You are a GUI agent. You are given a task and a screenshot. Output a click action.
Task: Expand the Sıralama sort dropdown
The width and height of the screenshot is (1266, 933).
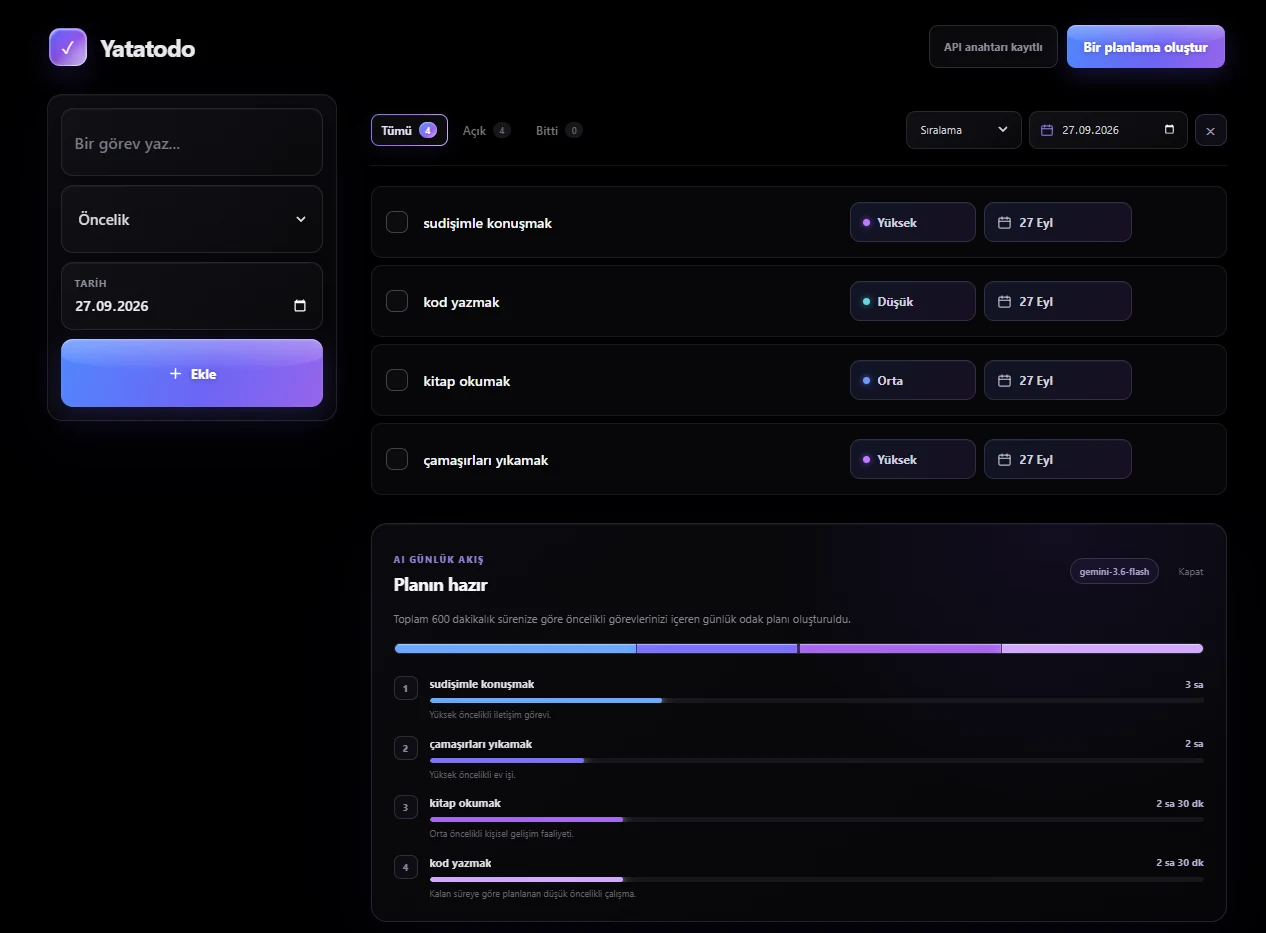click(x=964, y=130)
